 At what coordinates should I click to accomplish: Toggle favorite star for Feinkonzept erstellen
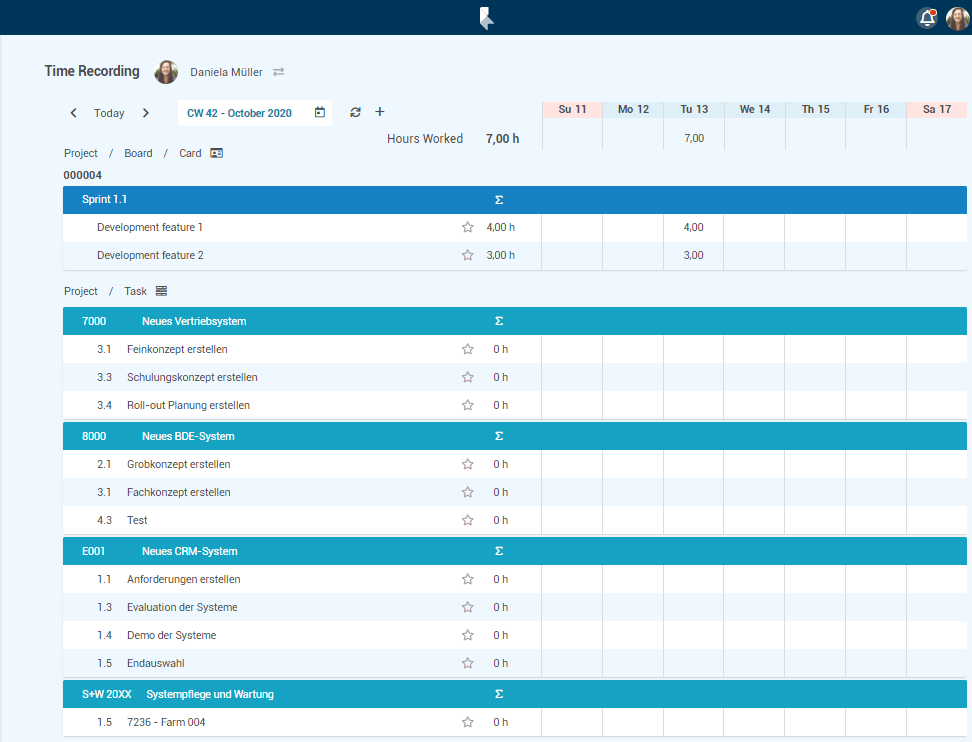(467, 349)
